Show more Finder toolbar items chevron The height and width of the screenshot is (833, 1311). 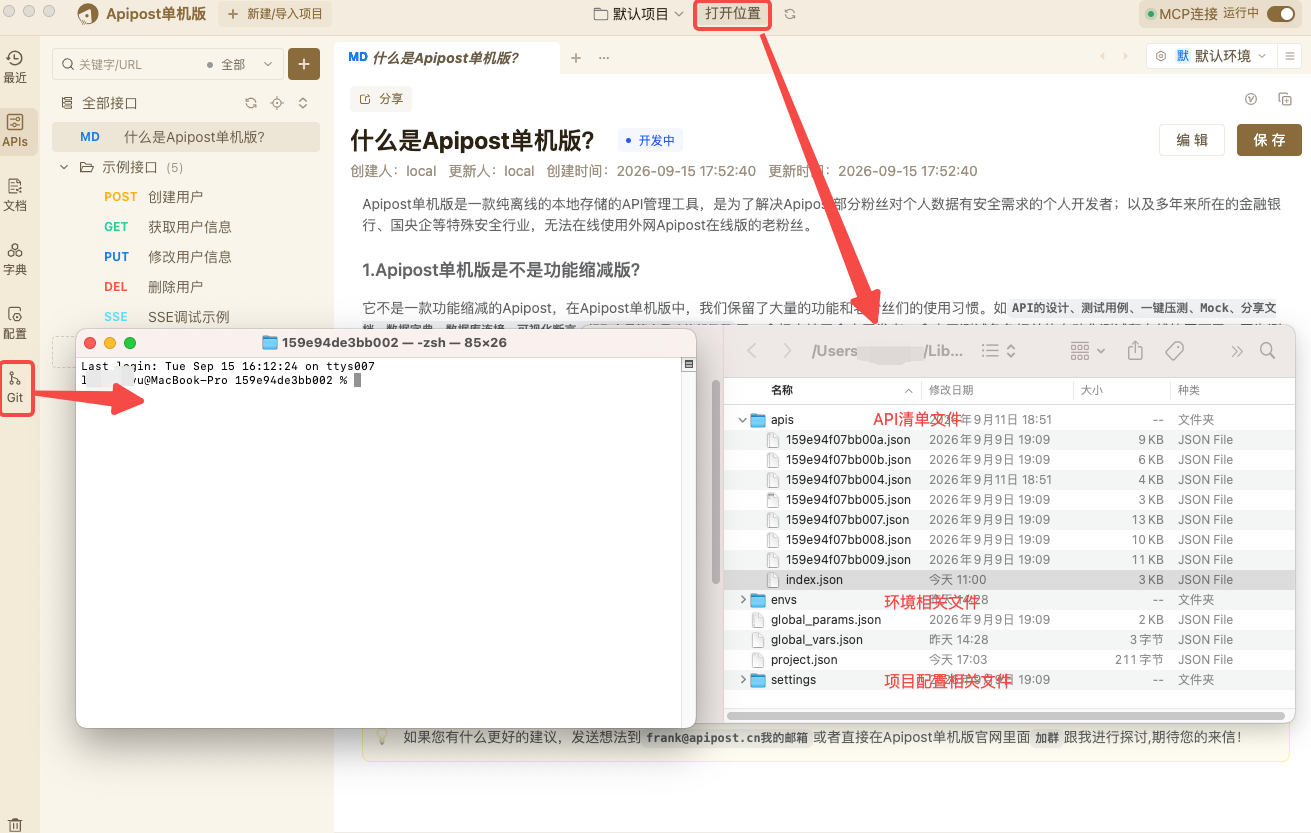[1237, 351]
